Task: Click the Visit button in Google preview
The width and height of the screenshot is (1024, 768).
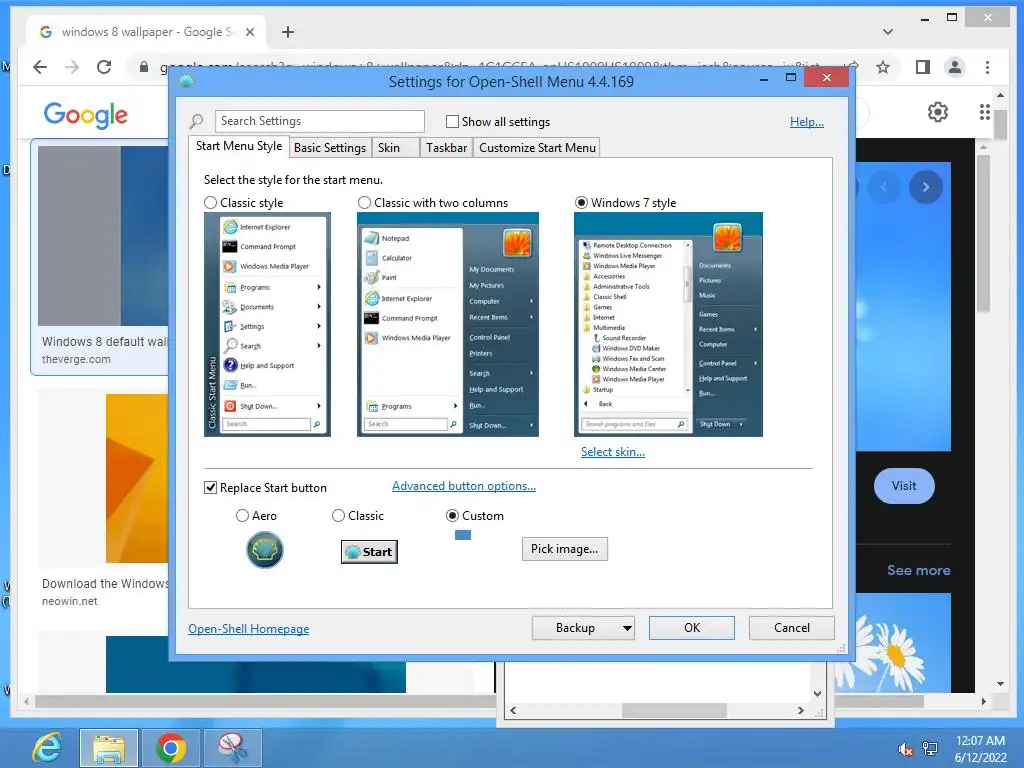Action: [904, 486]
